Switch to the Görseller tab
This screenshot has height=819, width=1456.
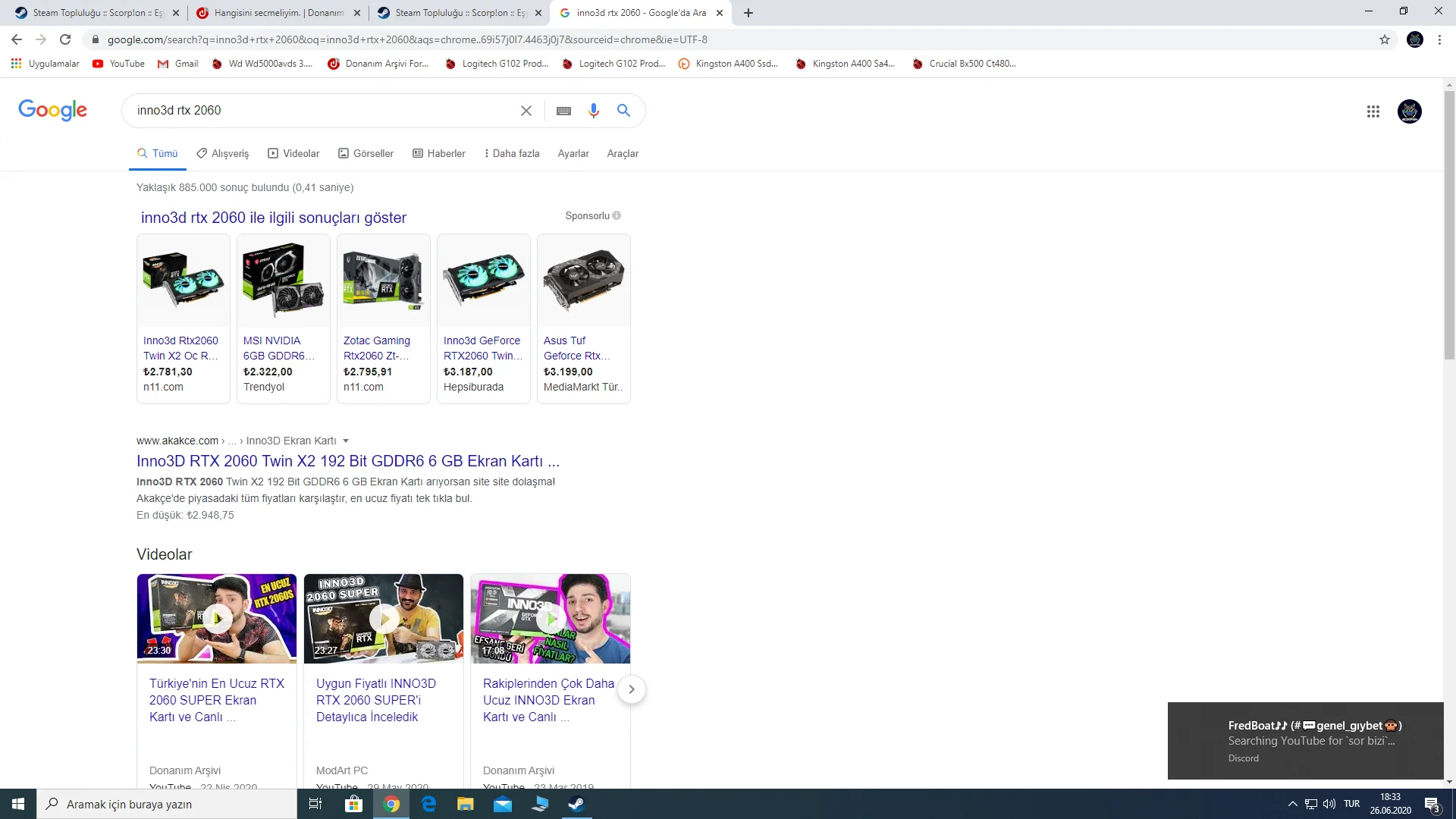tap(366, 153)
